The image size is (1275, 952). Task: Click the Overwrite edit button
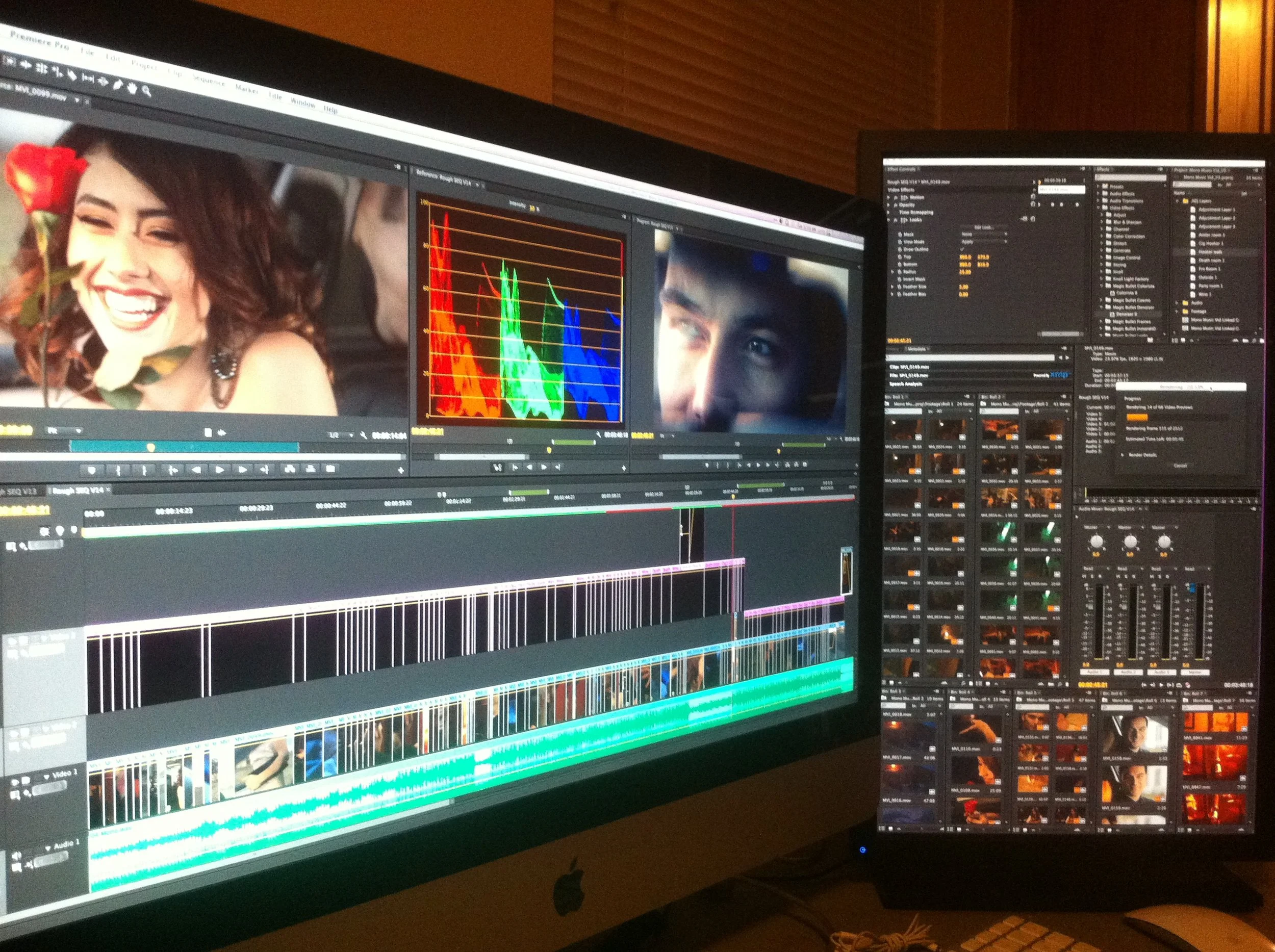point(311,469)
